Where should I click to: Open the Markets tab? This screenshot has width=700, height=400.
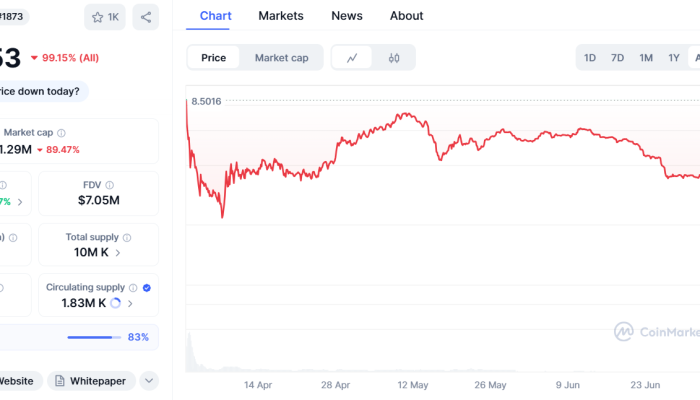[x=281, y=16]
